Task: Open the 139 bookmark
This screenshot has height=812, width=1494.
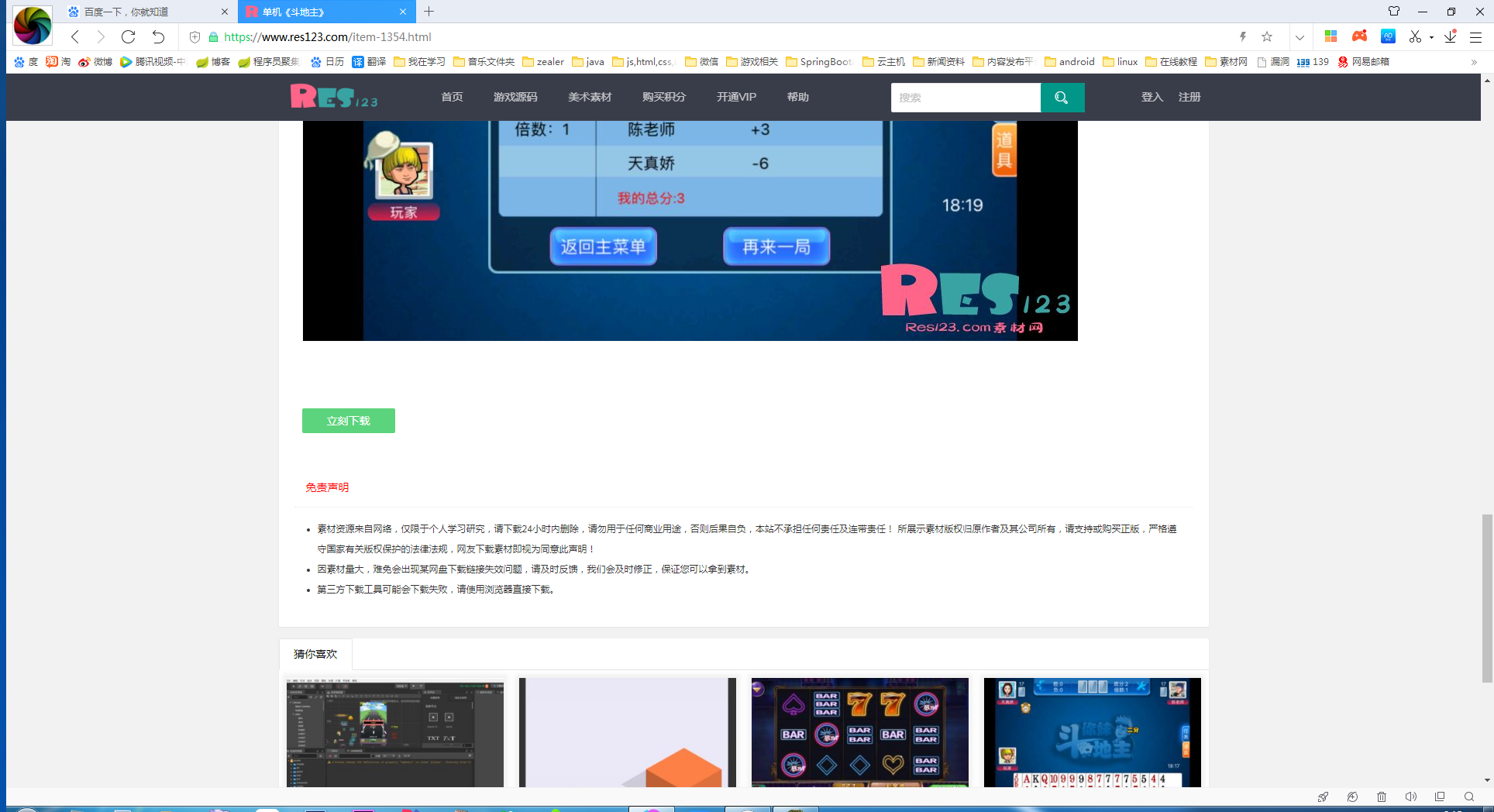Action: click(x=1313, y=62)
